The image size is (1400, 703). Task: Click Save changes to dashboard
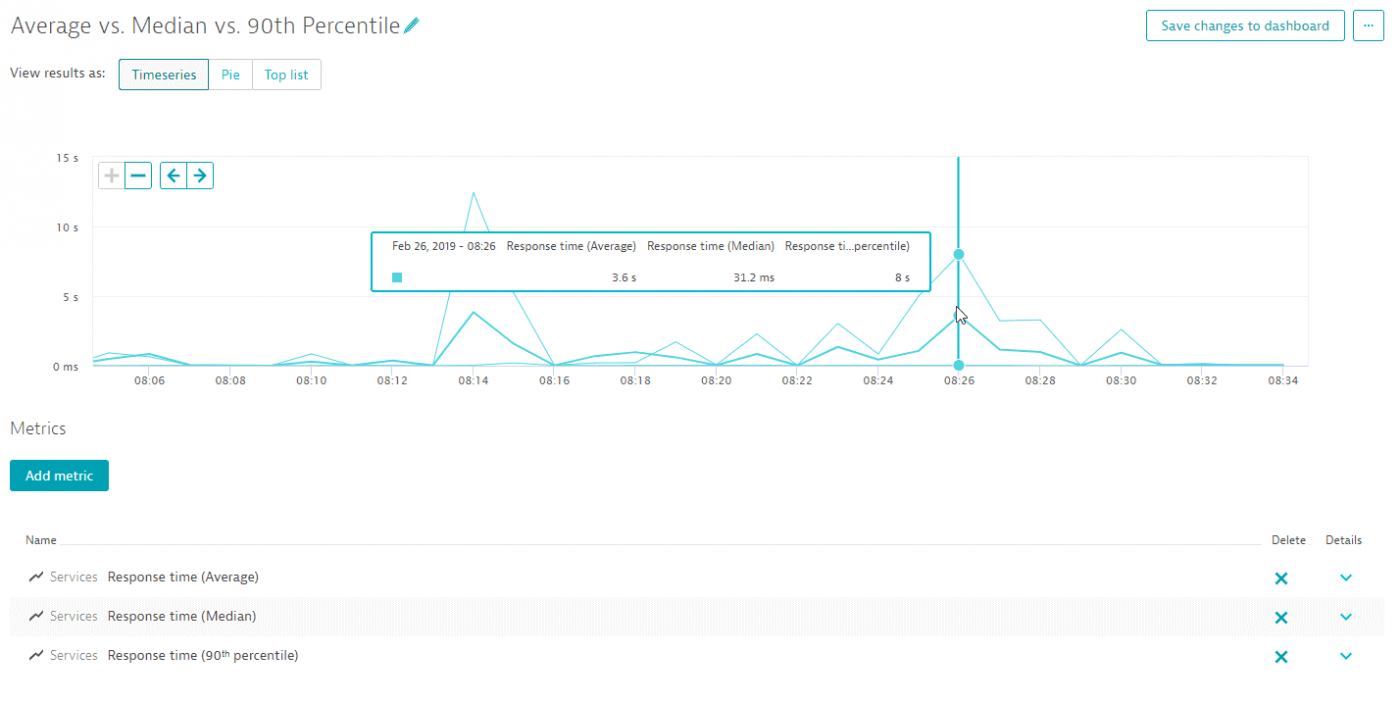pyautogui.click(x=1245, y=26)
